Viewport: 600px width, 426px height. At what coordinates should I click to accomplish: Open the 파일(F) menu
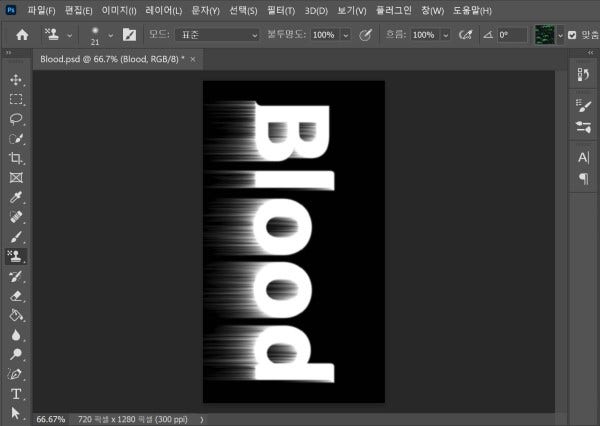click(x=41, y=10)
